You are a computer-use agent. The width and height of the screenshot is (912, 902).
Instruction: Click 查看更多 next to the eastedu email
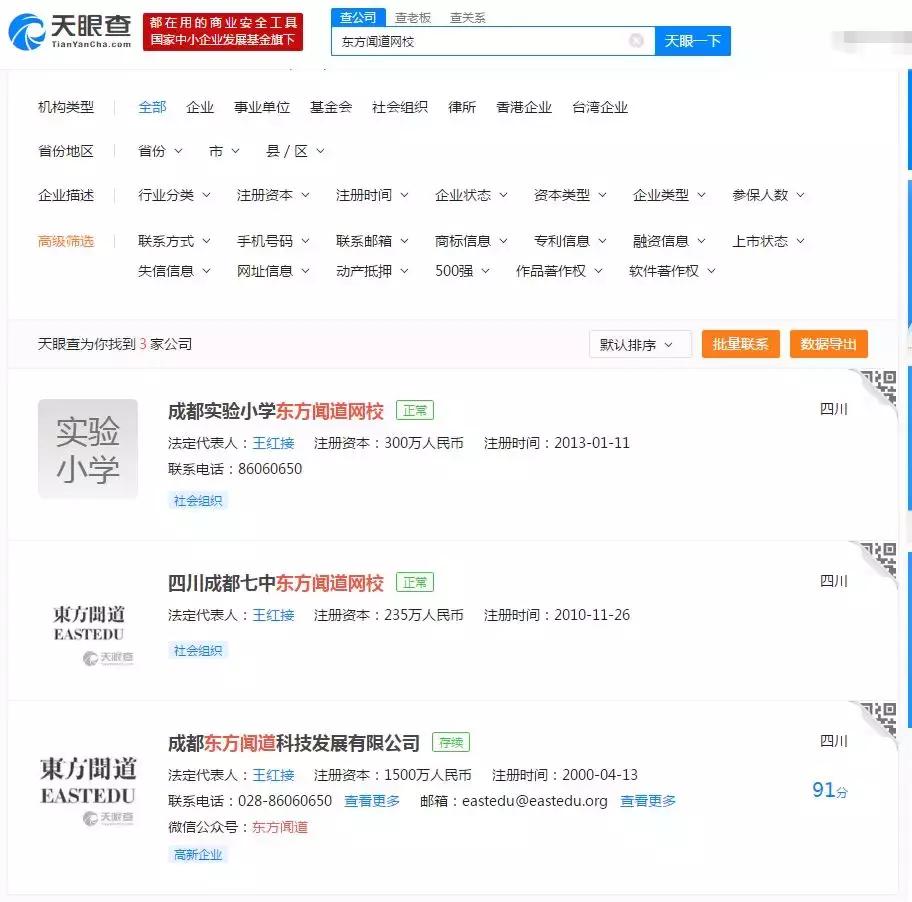click(x=647, y=800)
